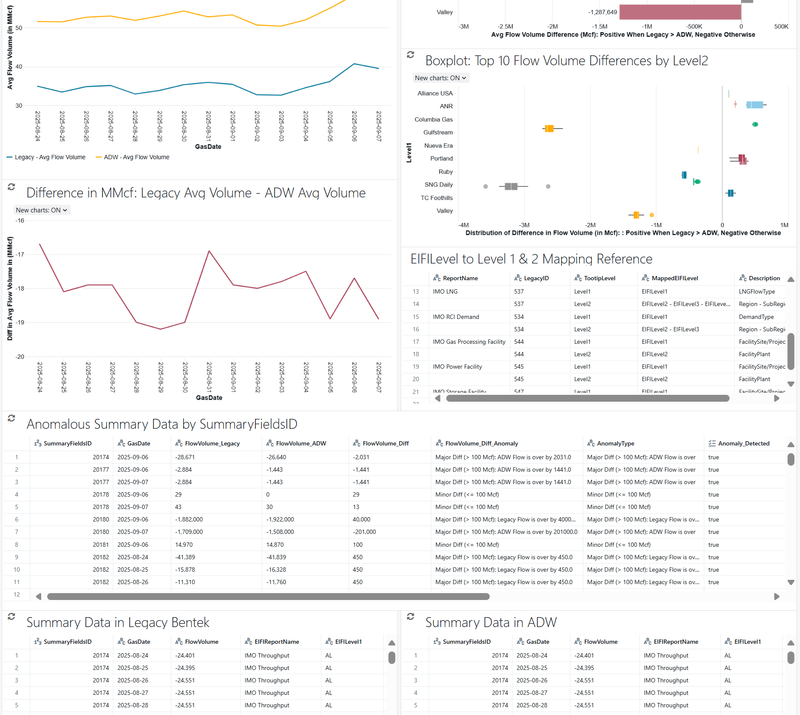Click the type icon on FlowVolume_Legacy column
Viewport: 800px width, 715px height.
tap(177, 443)
